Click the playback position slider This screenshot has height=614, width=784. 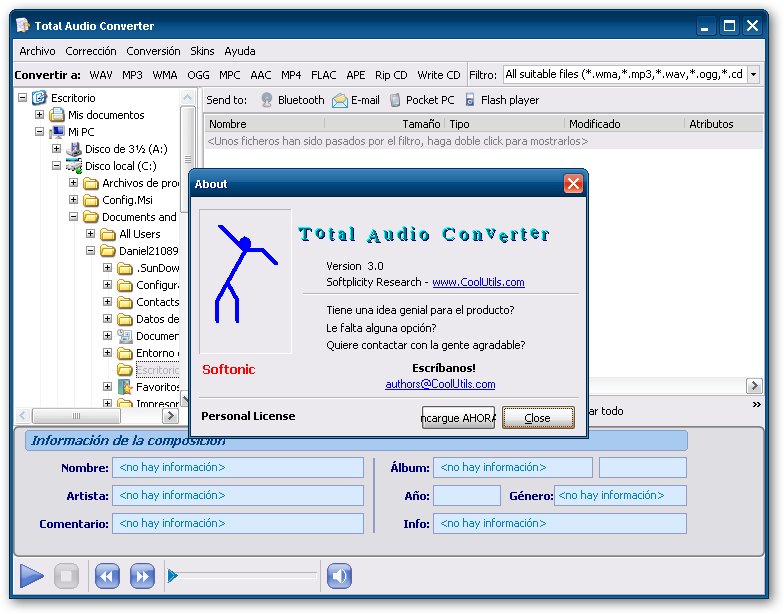[x=244, y=576]
